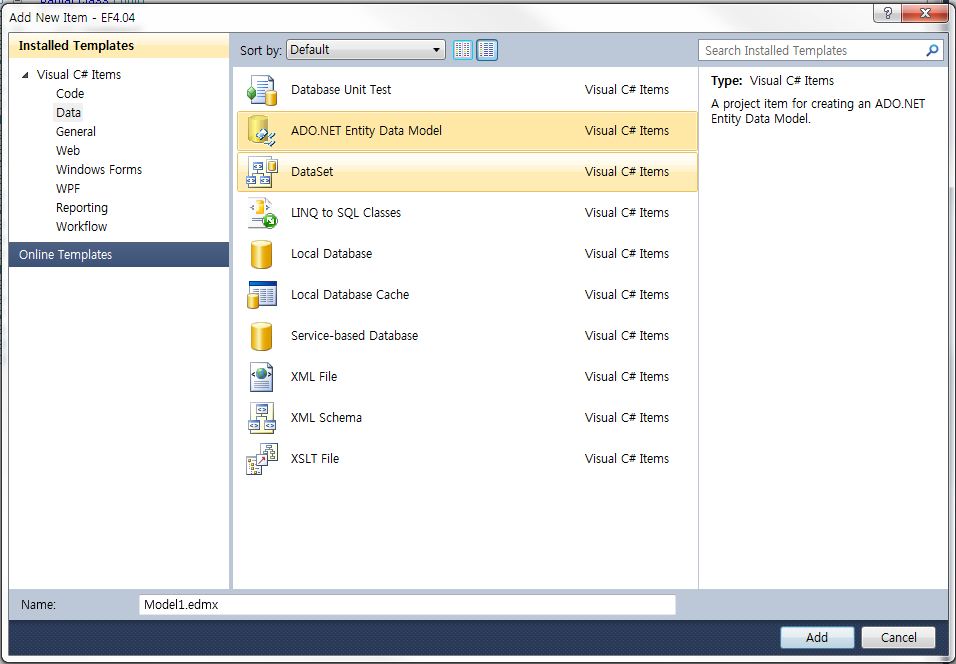The width and height of the screenshot is (956, 664).
Task: Click the Local Database cylinder icon
Action: pos(262,254)
